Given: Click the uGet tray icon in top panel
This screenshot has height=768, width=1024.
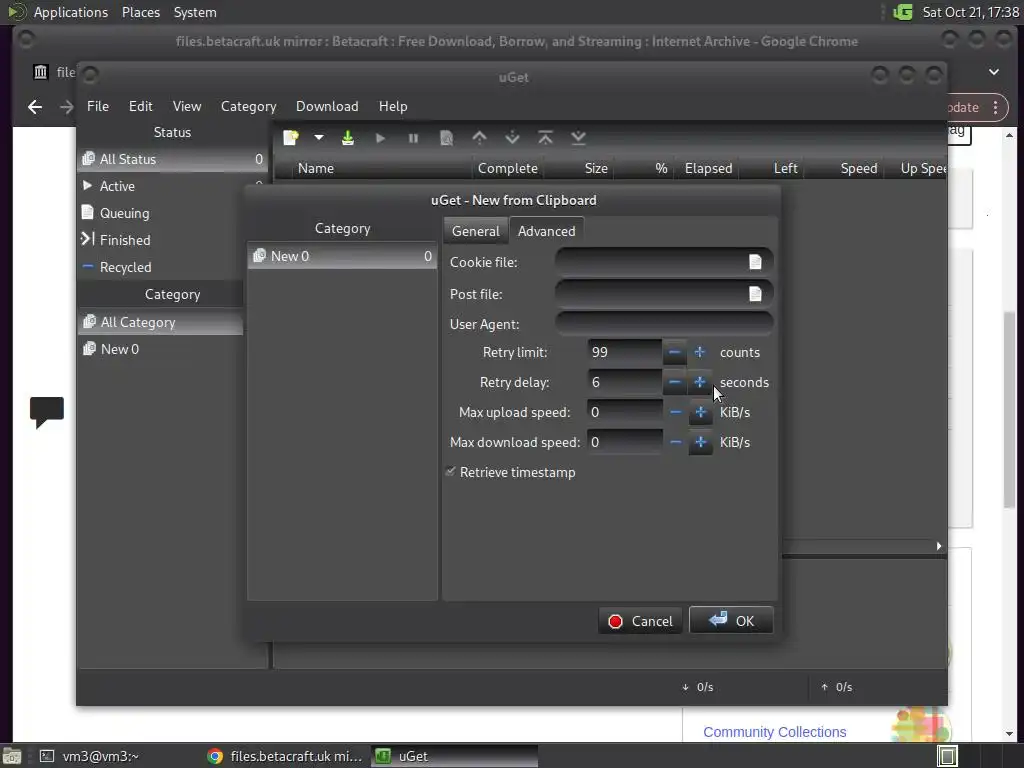Looking at the screenshot, I should 903,12.
